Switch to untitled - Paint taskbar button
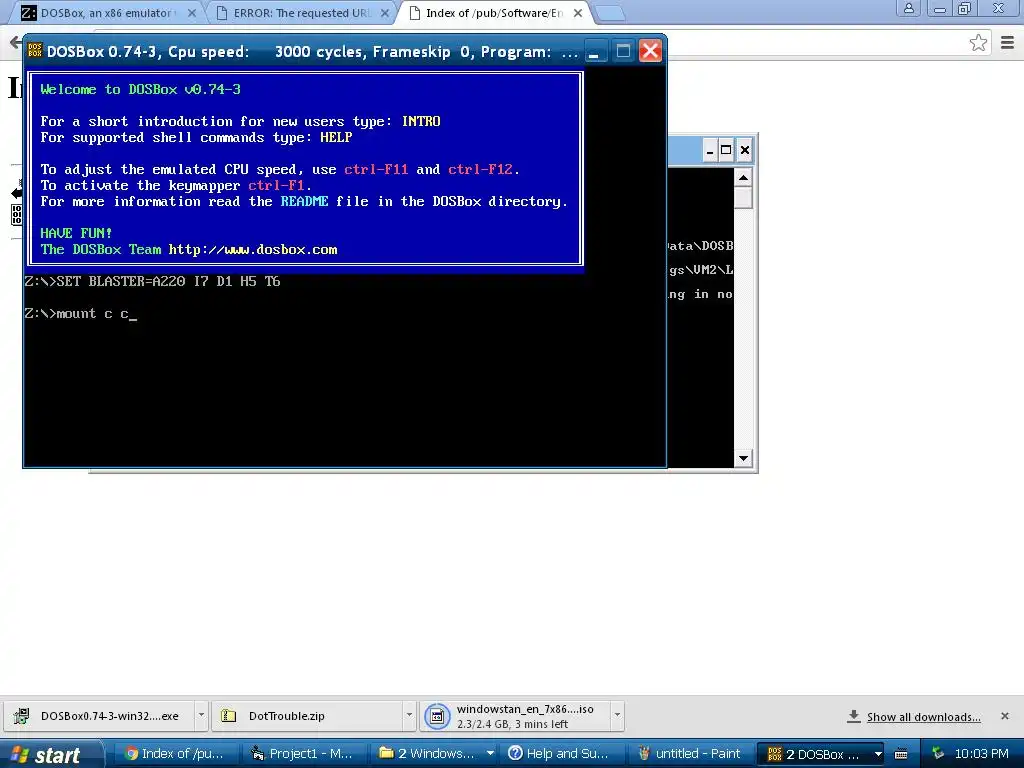The image size is (1024, 768). (688, 754)
